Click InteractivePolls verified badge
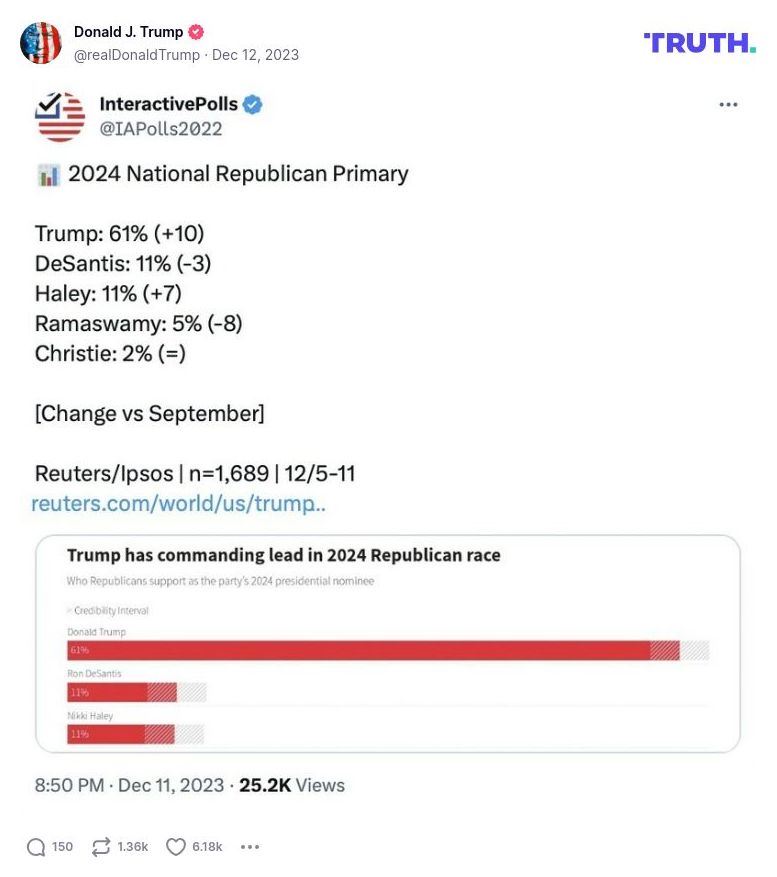 click(252, 103)
